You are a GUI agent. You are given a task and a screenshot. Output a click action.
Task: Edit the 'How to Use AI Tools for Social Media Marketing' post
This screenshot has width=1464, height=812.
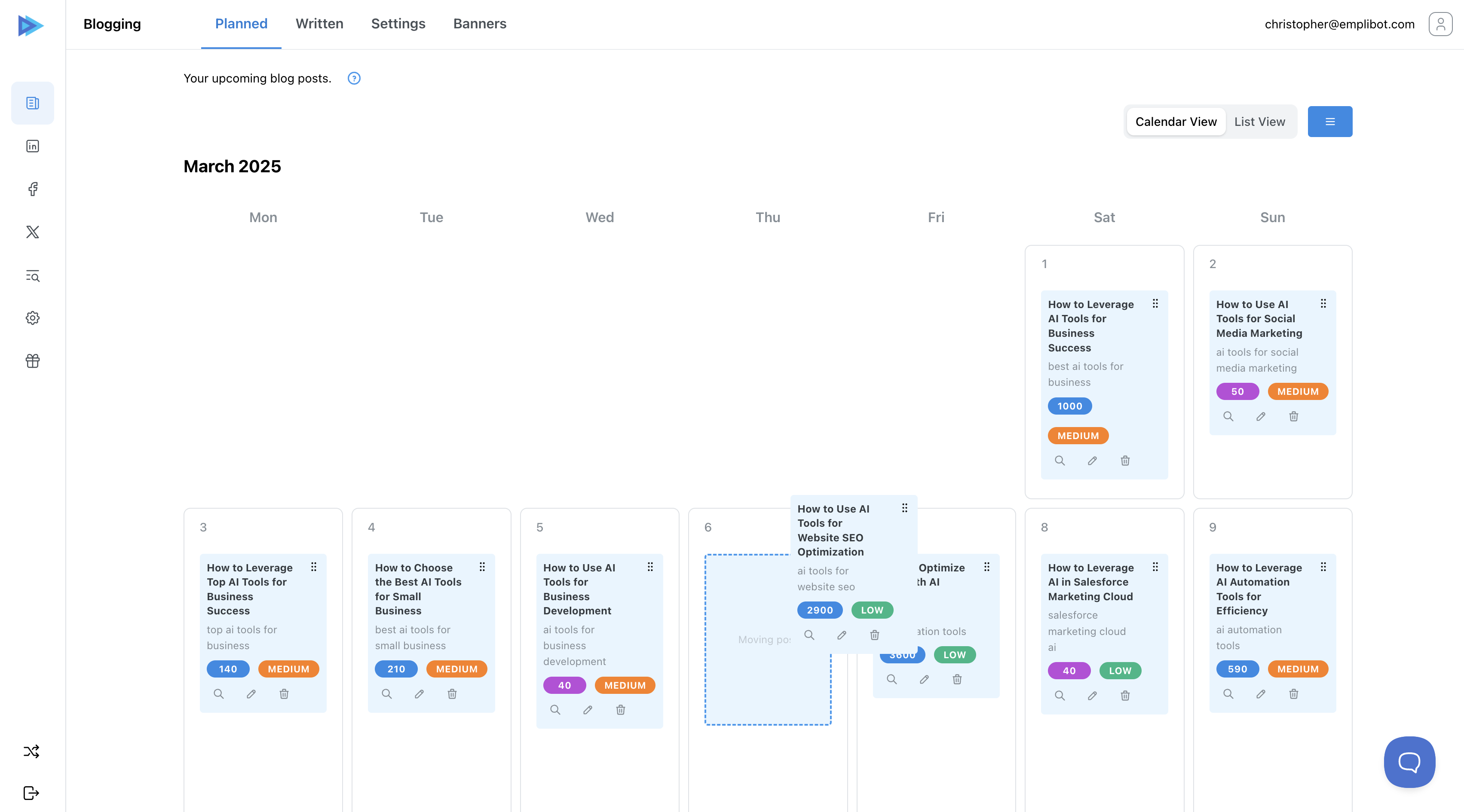[x=1261, y=416]
